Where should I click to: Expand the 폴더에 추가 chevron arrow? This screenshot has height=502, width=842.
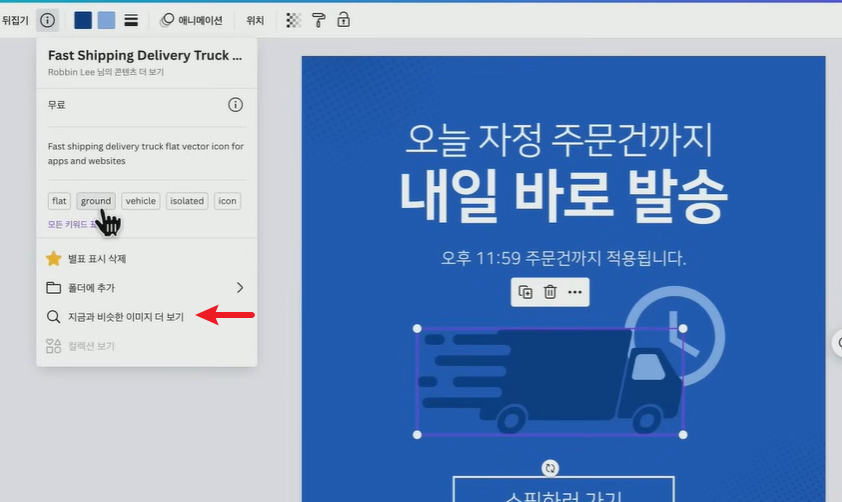click(x=239, y=288)
